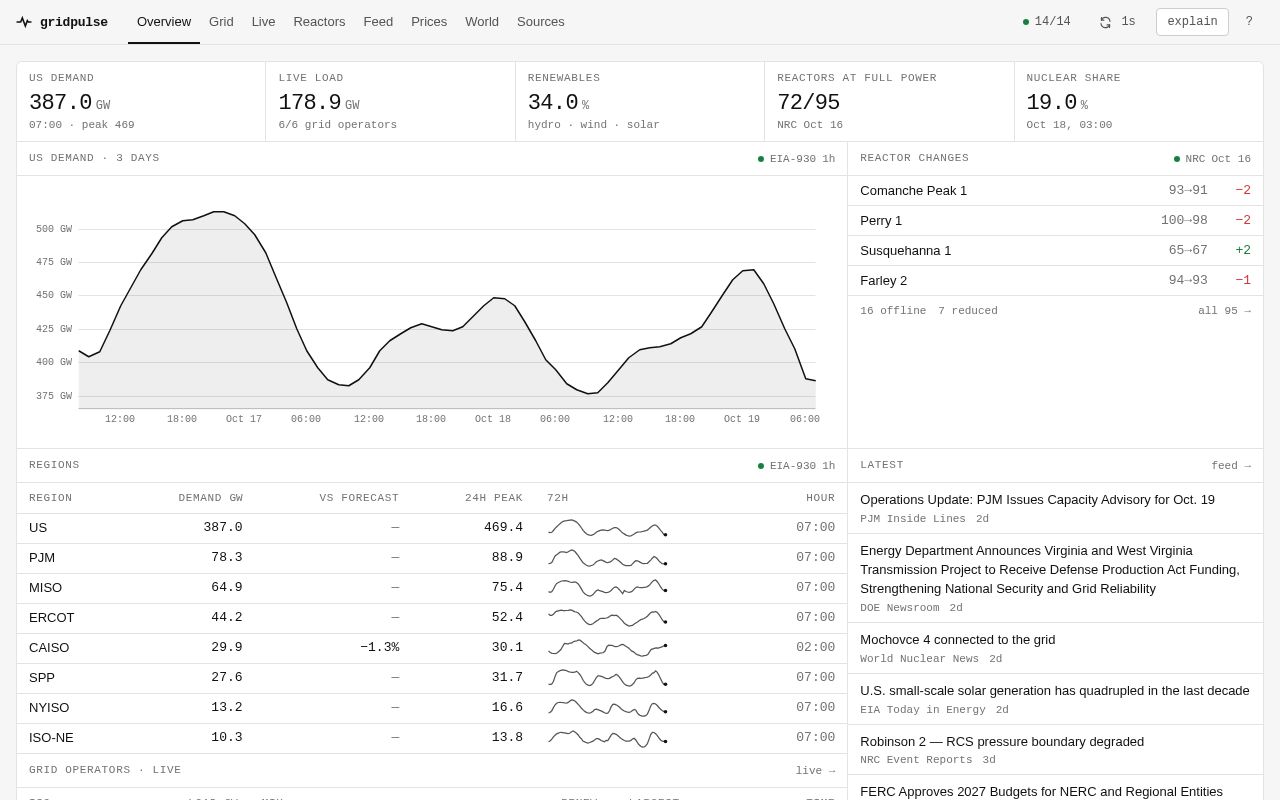
Task: Open the 'feed →' link in Latest
Action: tap(1231, 466)
